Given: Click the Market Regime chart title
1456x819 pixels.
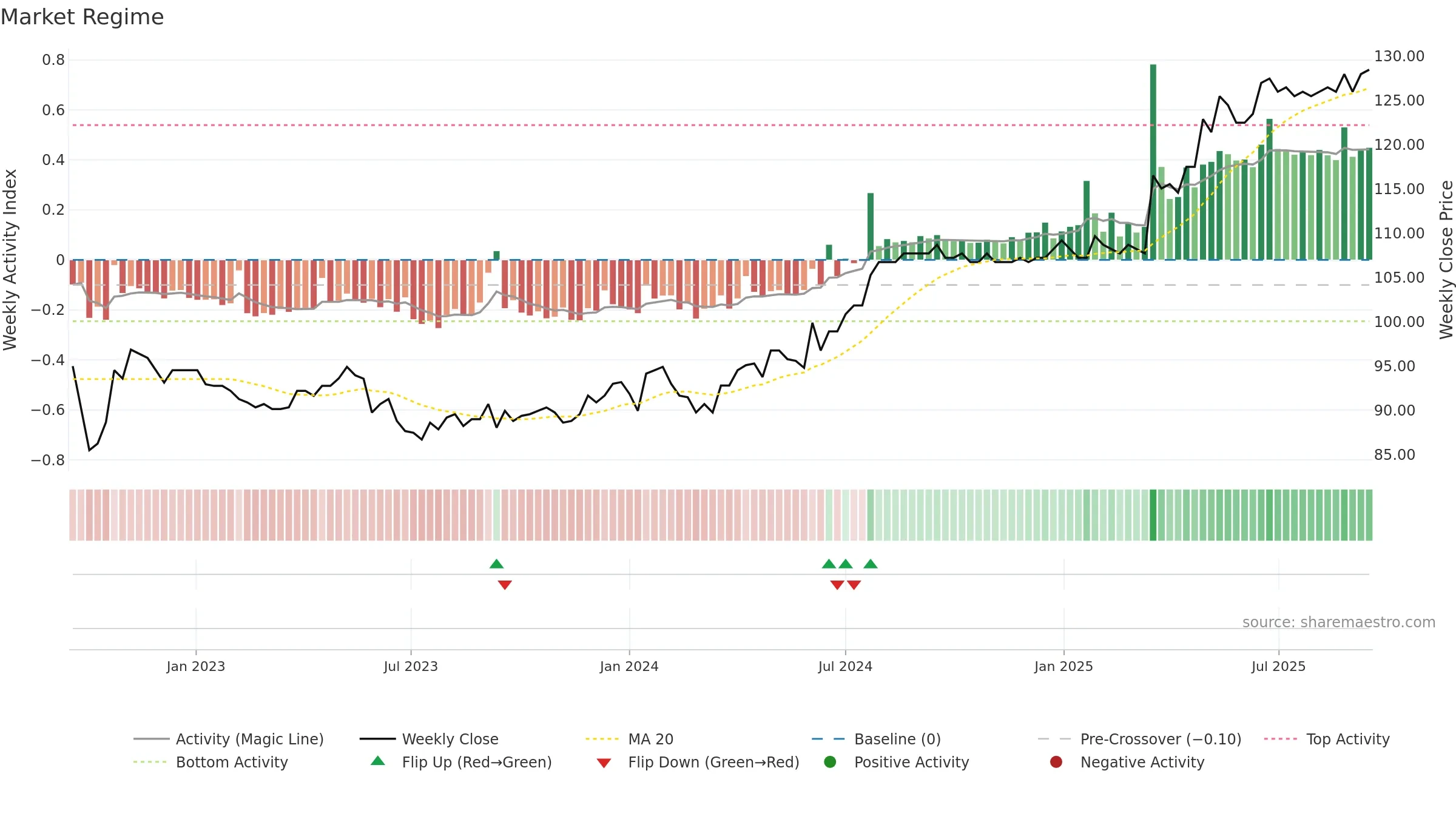Looking at the screenshot, I should 83,17.
